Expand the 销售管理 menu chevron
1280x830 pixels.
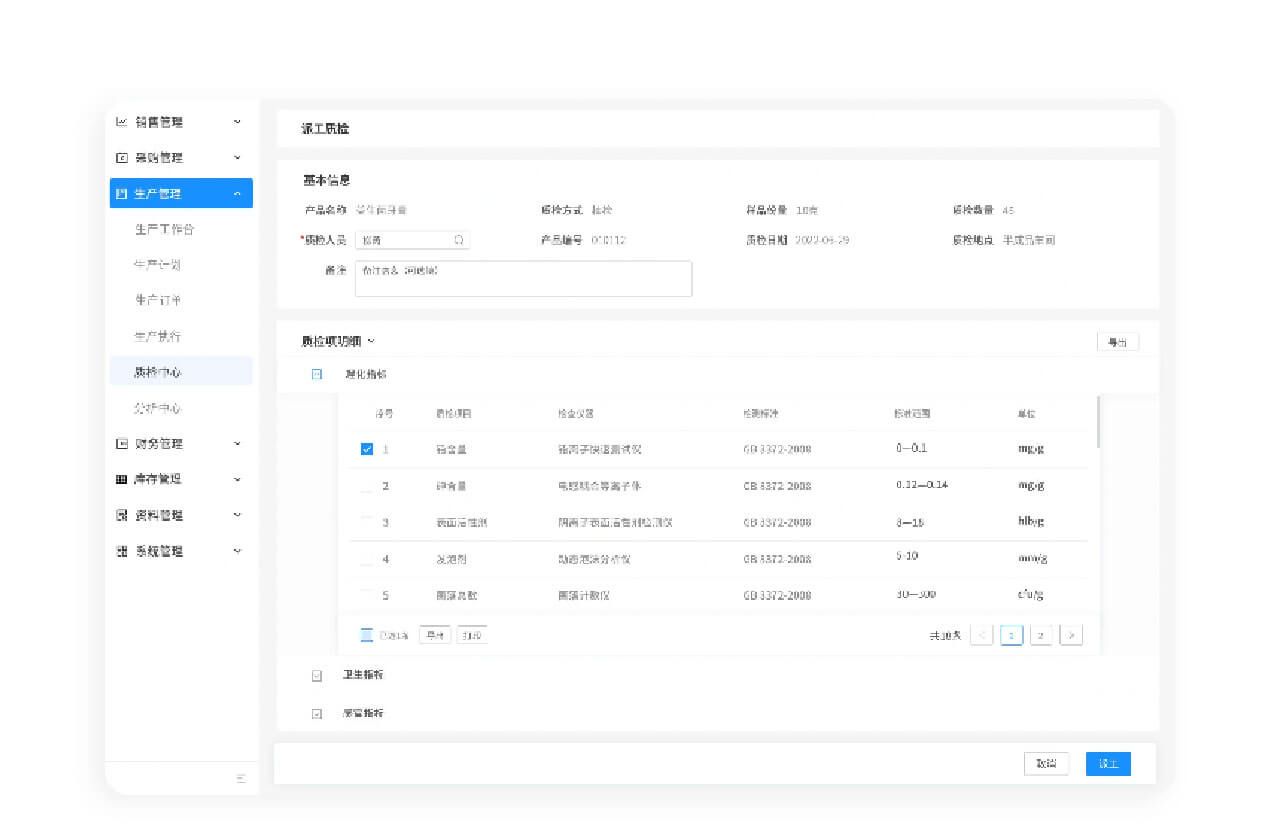[x=237, y=122]
